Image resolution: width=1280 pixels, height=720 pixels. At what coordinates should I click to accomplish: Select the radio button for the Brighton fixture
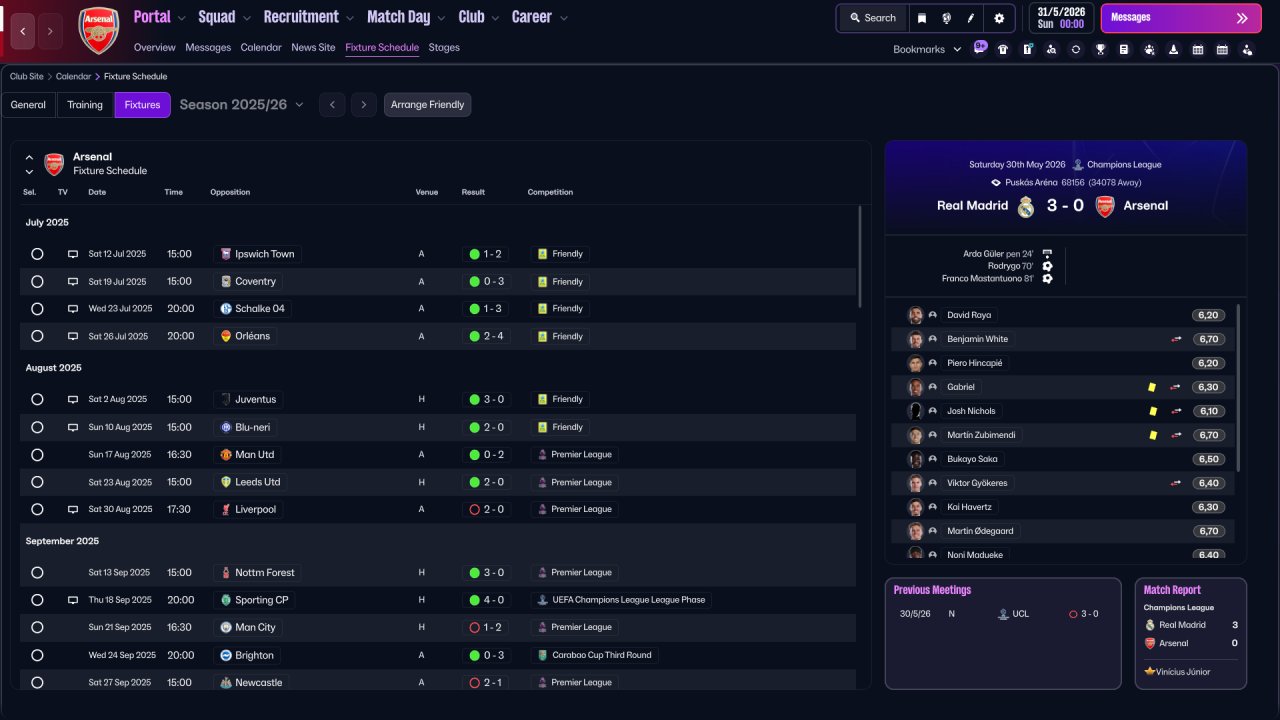37,656
